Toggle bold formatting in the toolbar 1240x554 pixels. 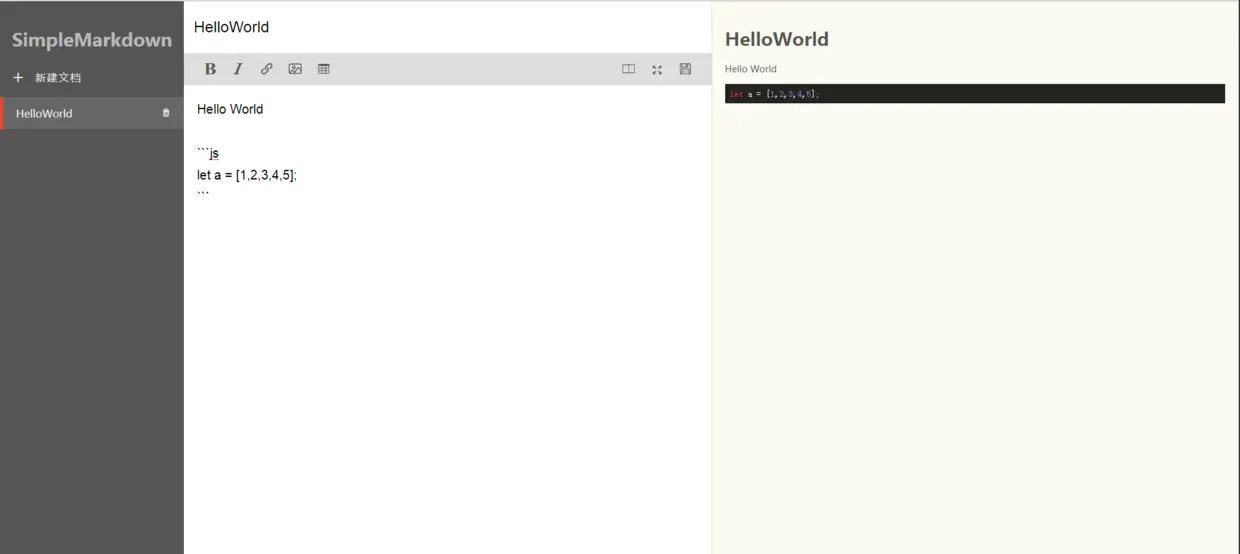tap(210, 69)
